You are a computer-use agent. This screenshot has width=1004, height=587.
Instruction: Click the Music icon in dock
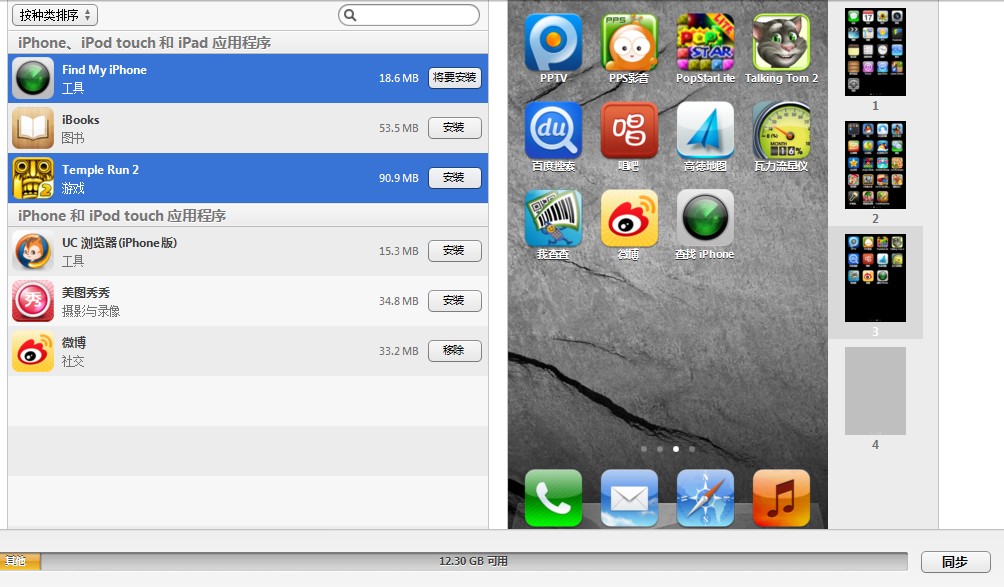click(781, 498)
